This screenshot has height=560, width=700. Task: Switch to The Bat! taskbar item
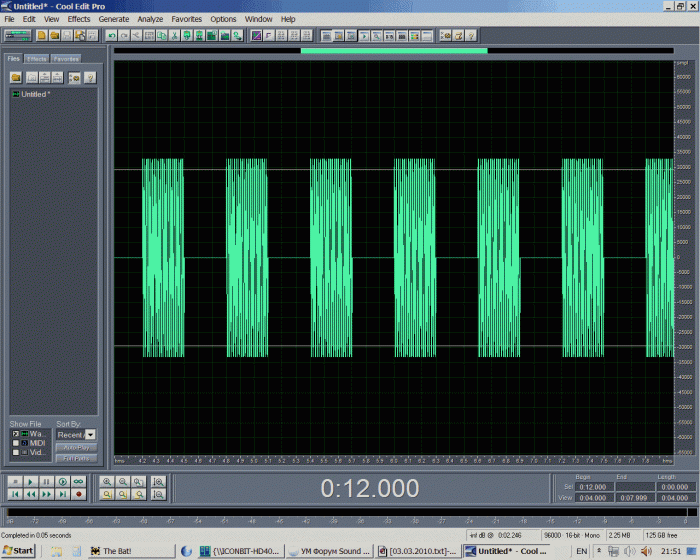point(132,551)
